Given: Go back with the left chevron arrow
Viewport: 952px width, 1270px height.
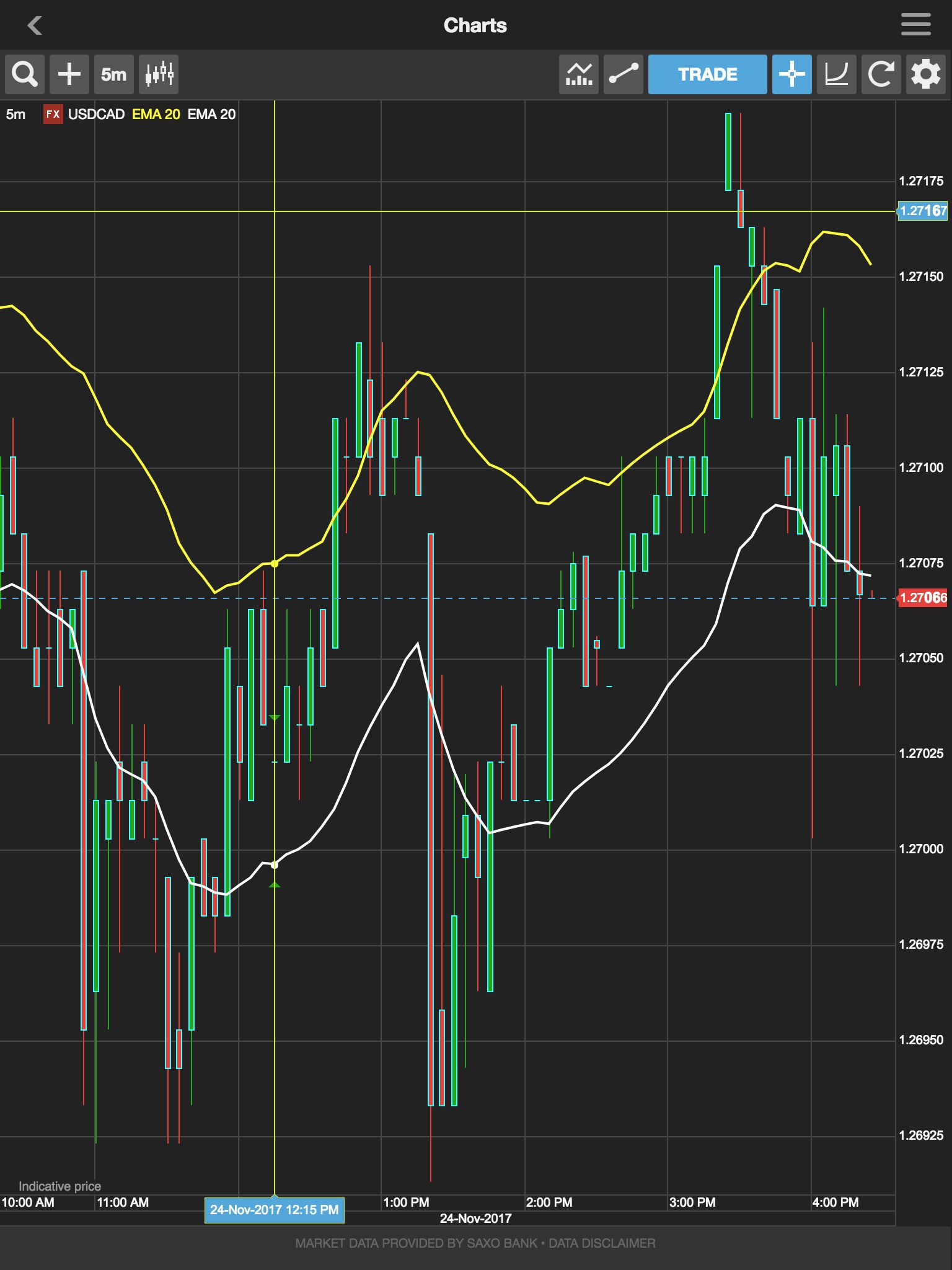Looking at the screenshot, I should pos(35,25).
